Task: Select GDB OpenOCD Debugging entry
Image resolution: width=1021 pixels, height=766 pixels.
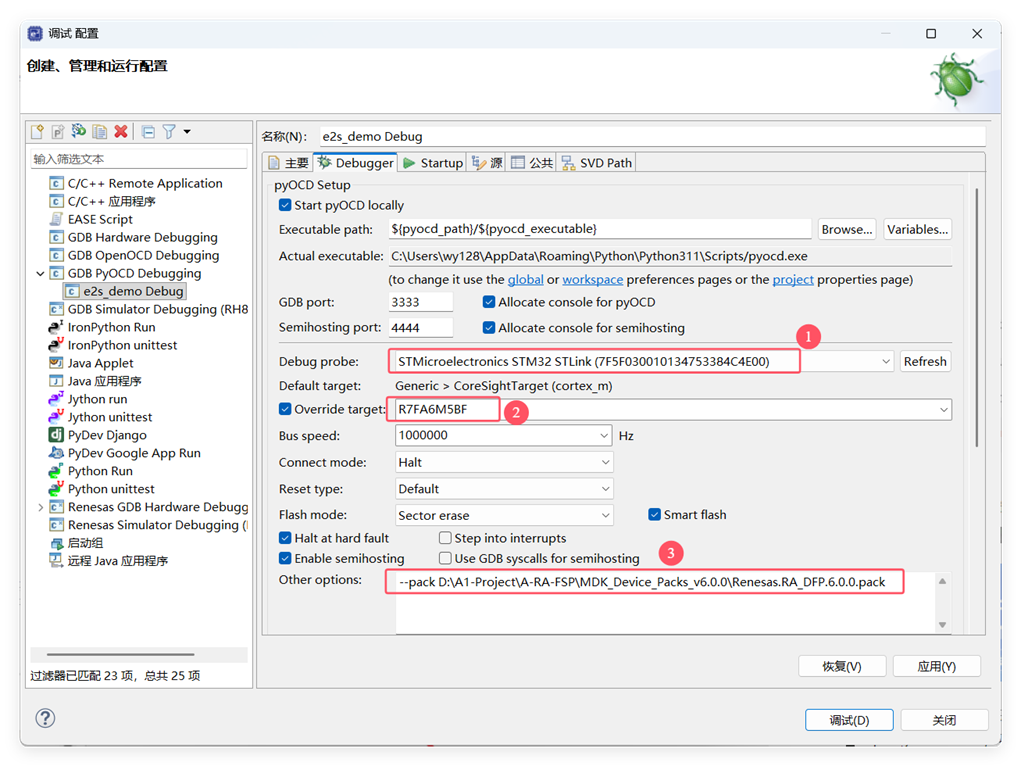Action: point(143,255)
